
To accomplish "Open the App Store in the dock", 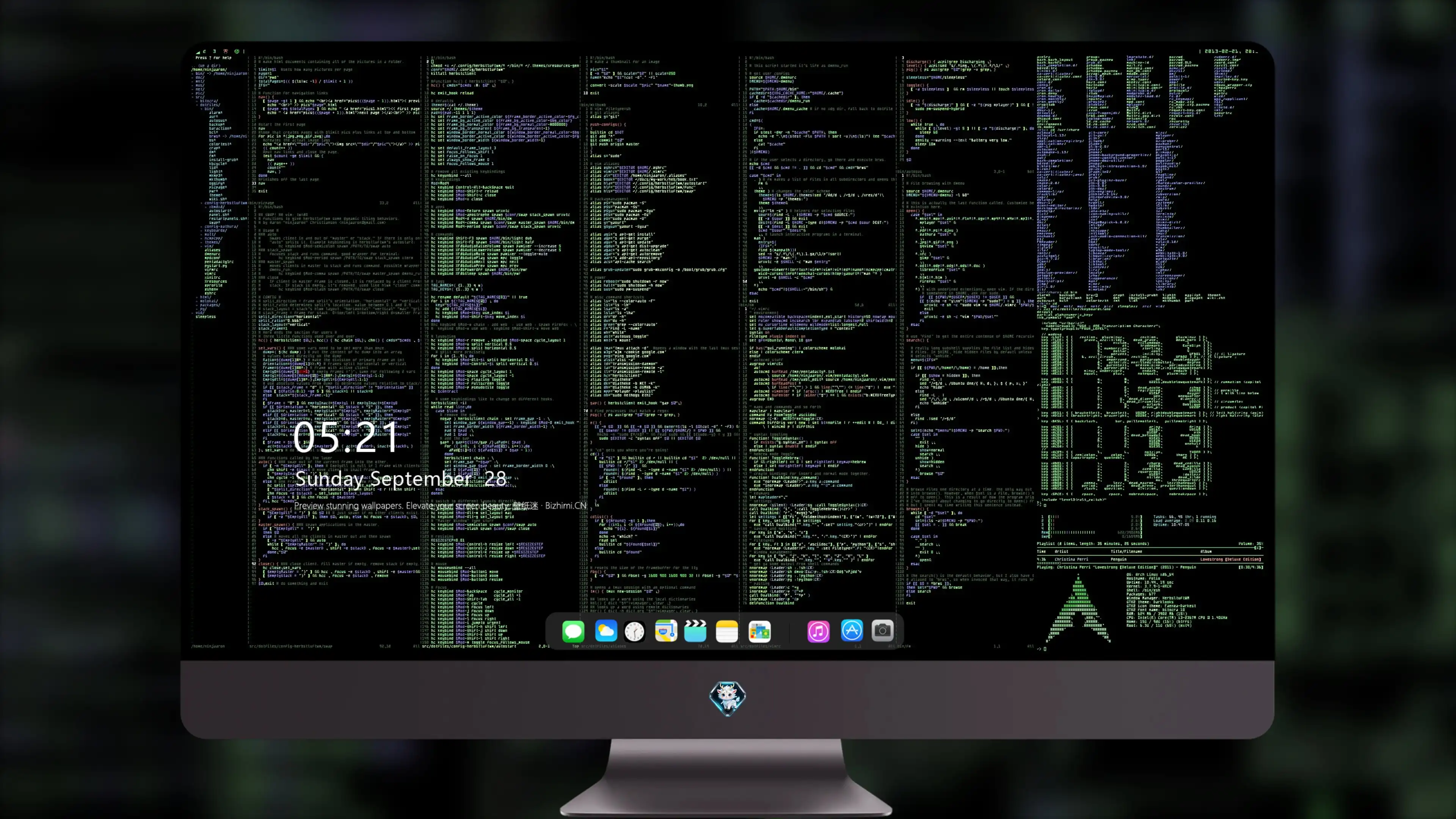I will [x=851, y=631].
